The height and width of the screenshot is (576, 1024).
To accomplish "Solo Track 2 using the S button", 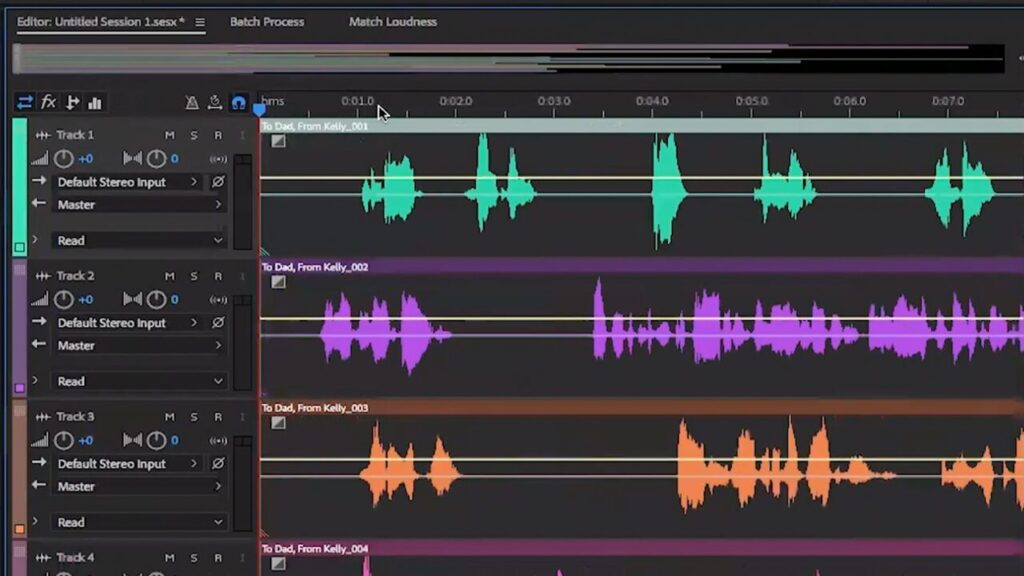I will point(193,277).
